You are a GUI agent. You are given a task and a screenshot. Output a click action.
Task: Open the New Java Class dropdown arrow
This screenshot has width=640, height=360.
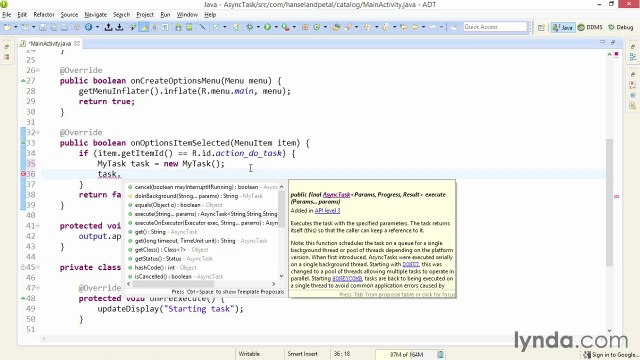pyautogui.click(x=325, y=27)
